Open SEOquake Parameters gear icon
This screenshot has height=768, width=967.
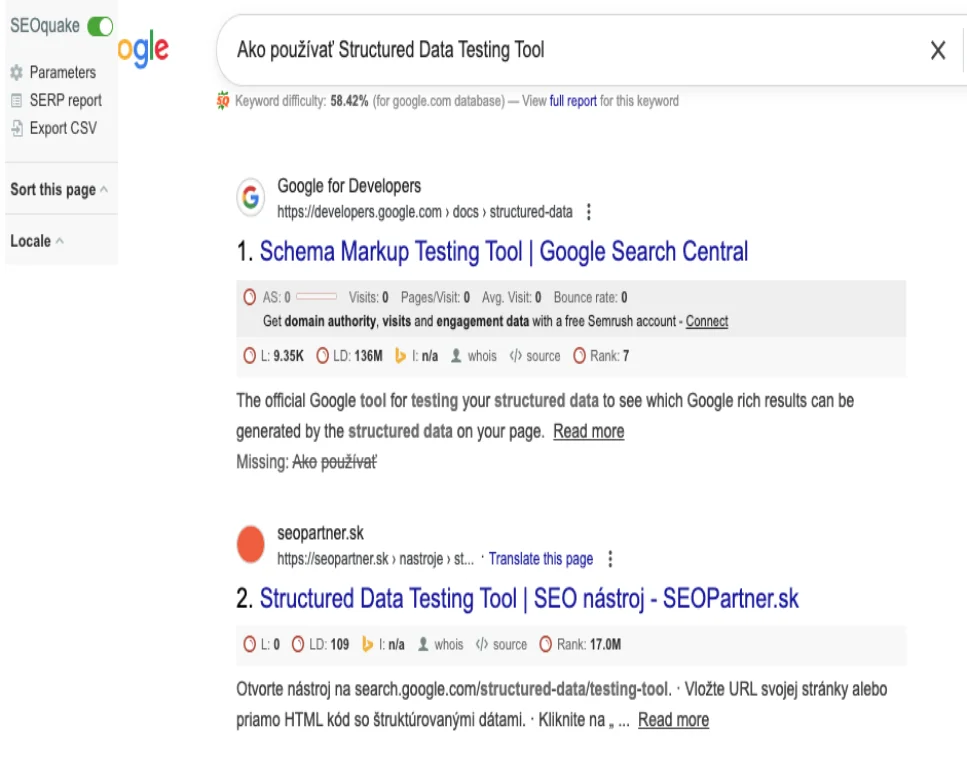pos(16,72)
